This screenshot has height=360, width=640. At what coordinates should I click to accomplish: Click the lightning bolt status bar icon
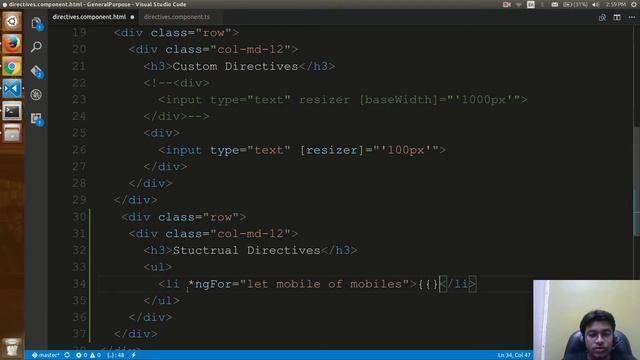[x=133, y=355]
